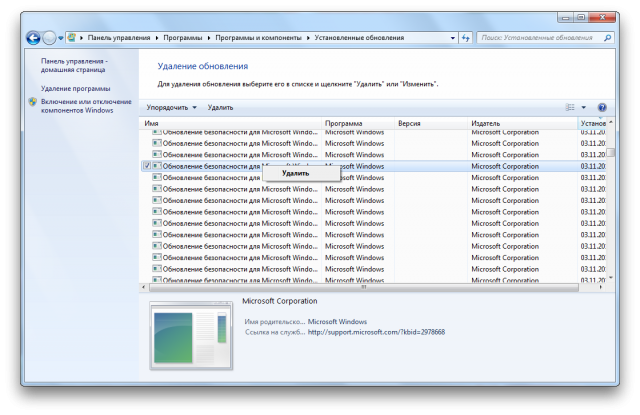Open Help via the question mark icon
The width and height of the screenshot is (640, 415).
click(x=602, y=107)
